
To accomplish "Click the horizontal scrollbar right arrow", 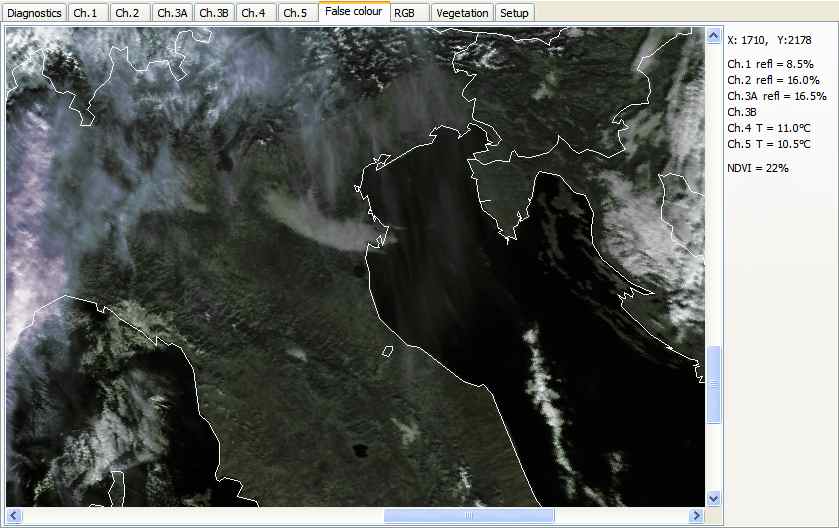I will click(x=696, y=516).
